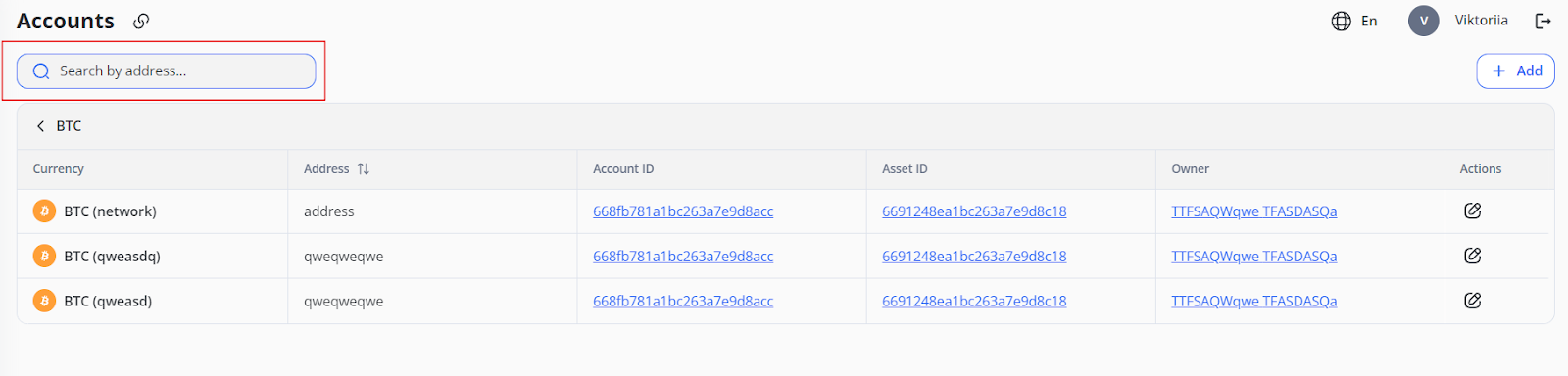Click the Address column header text
The height and width of the screenshot is (376, 1568).
(x=326, y=169)
